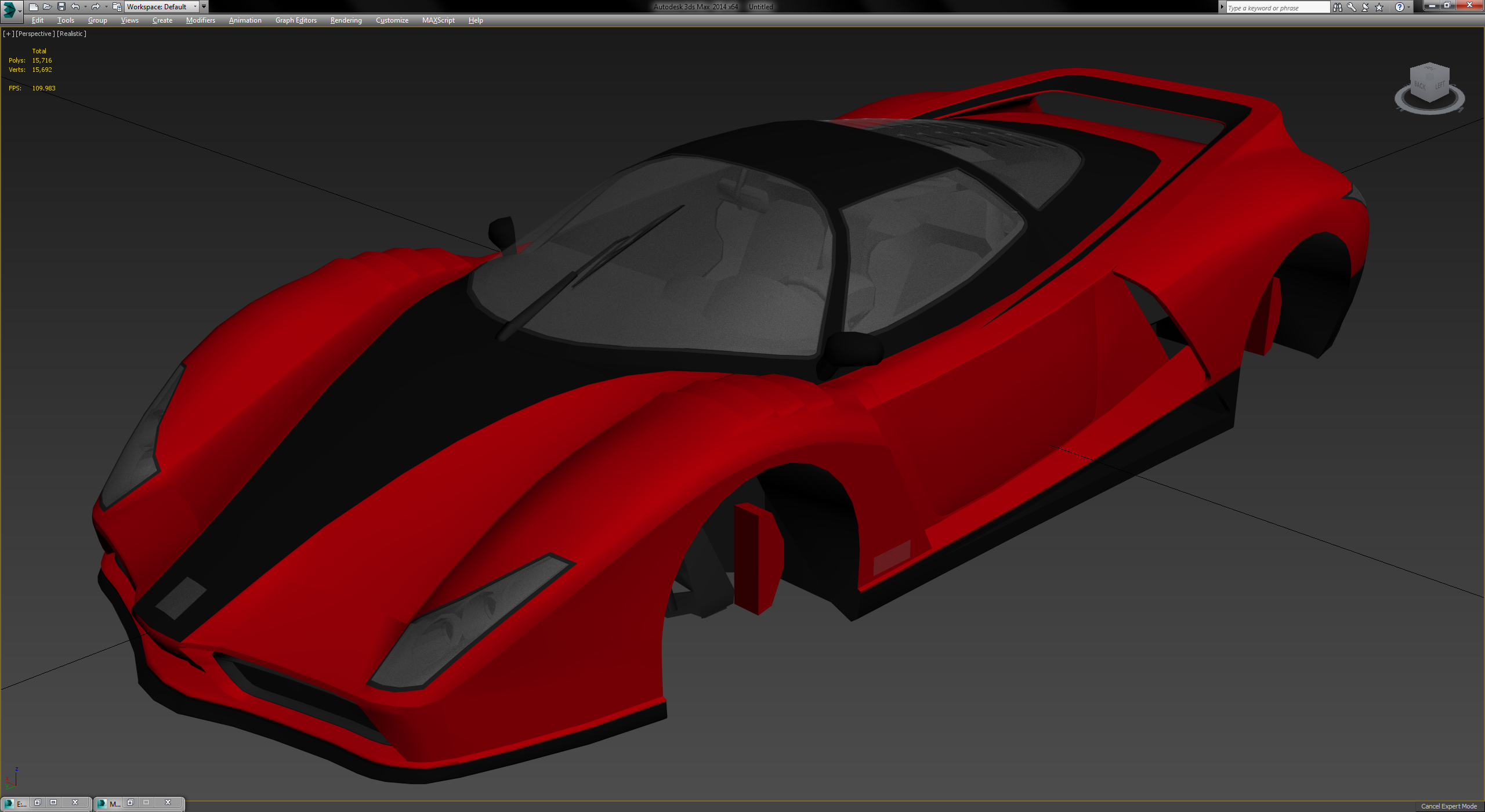This screenshot has width=1485, height=812.
Task: Click the Save File floppy icon
Action: click(61, 7)
